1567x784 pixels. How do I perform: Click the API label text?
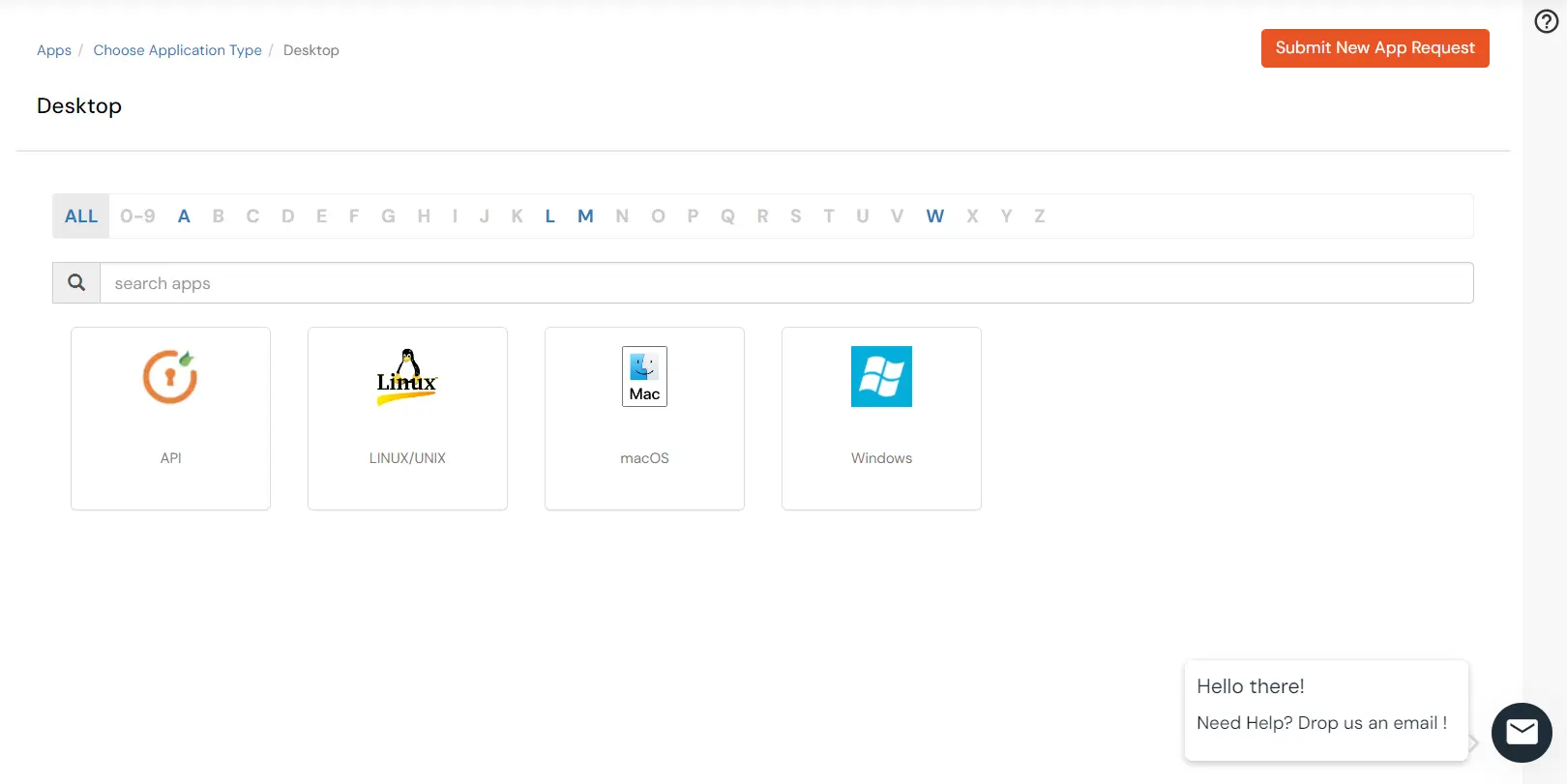[170, 458]
